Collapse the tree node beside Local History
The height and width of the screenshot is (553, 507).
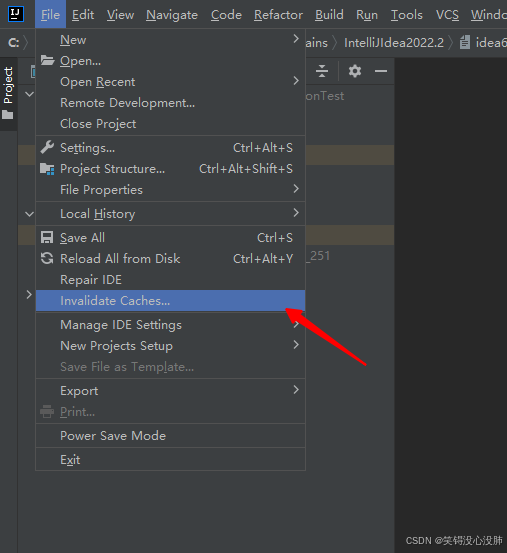point(30,214)
